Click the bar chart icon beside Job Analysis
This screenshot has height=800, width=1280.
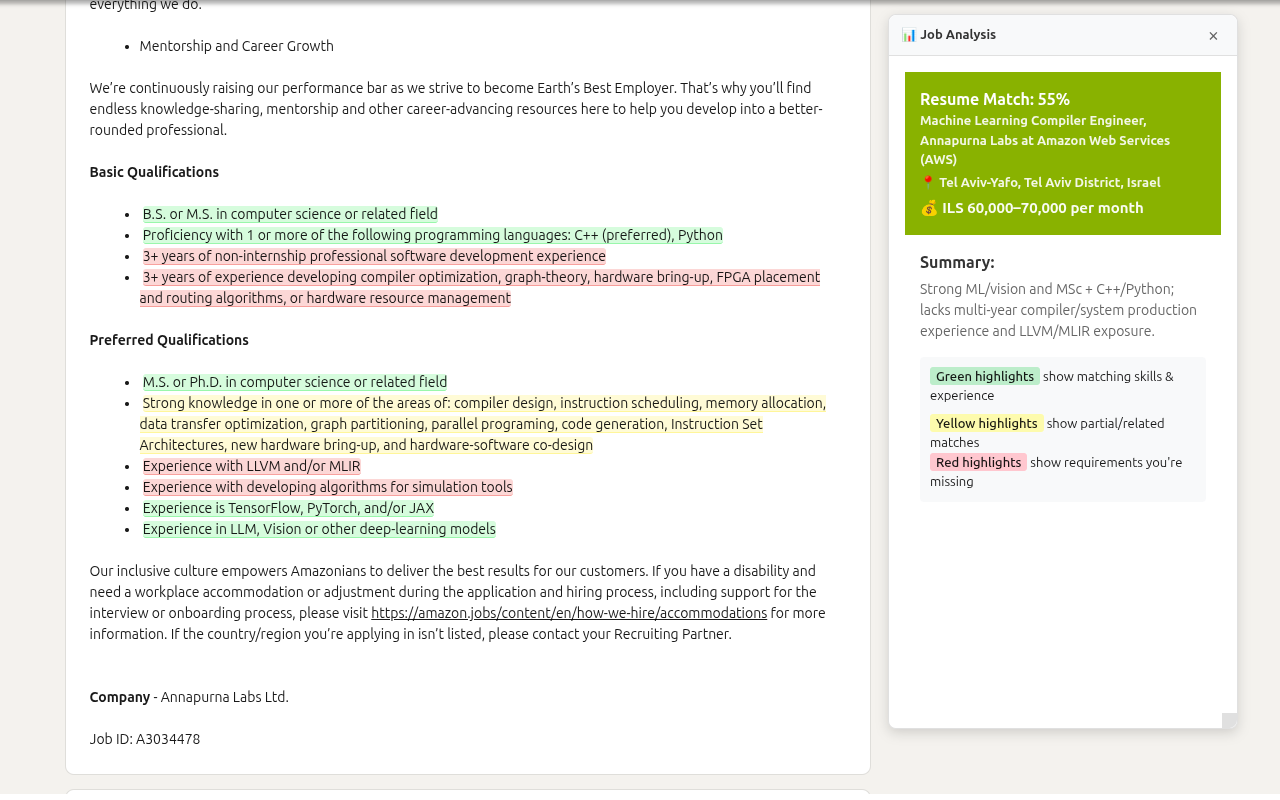point(909,35)
